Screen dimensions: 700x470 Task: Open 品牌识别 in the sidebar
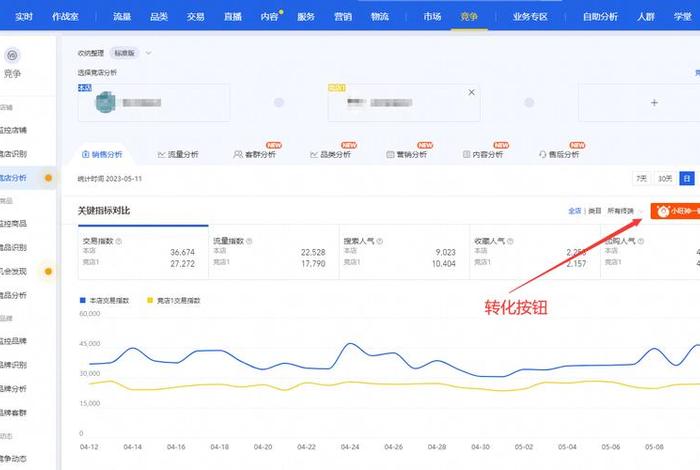click(13, 365)
